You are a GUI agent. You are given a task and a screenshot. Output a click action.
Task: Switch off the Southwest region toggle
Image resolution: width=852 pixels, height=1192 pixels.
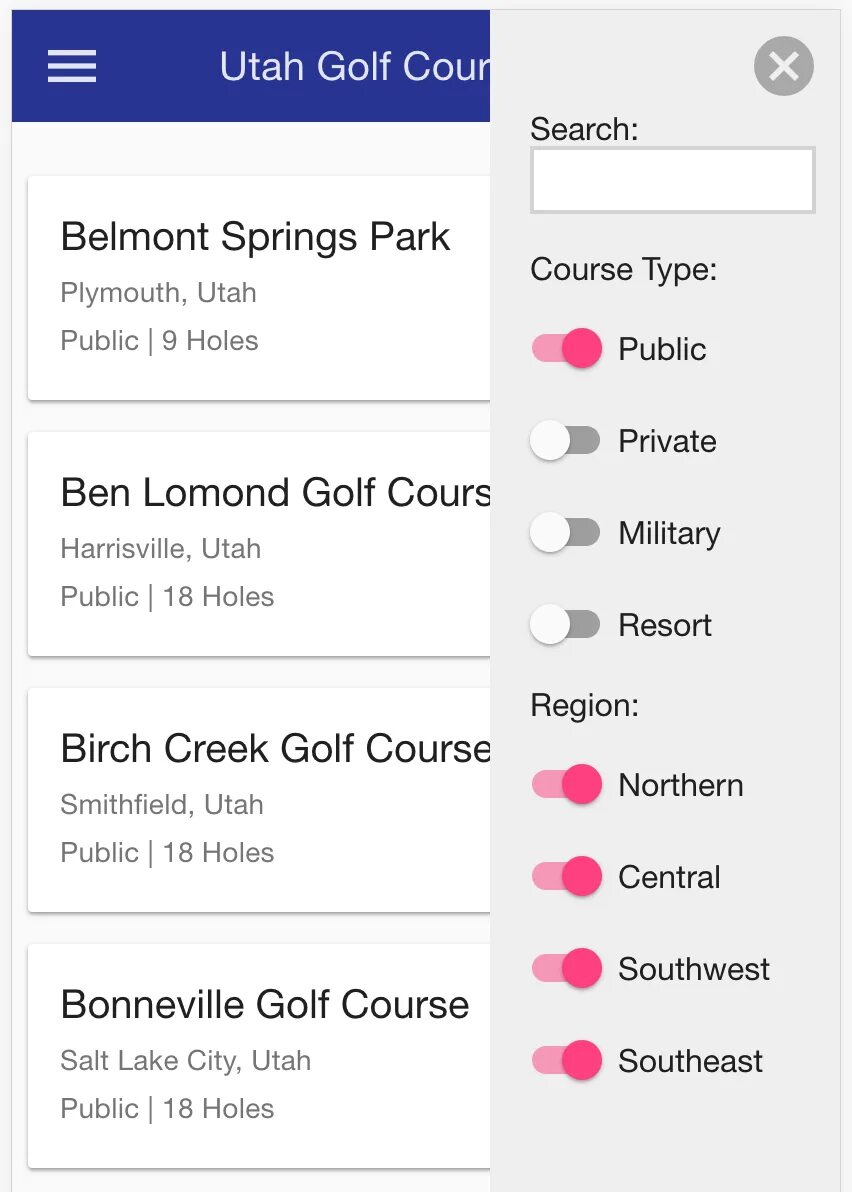click(567, 969)
